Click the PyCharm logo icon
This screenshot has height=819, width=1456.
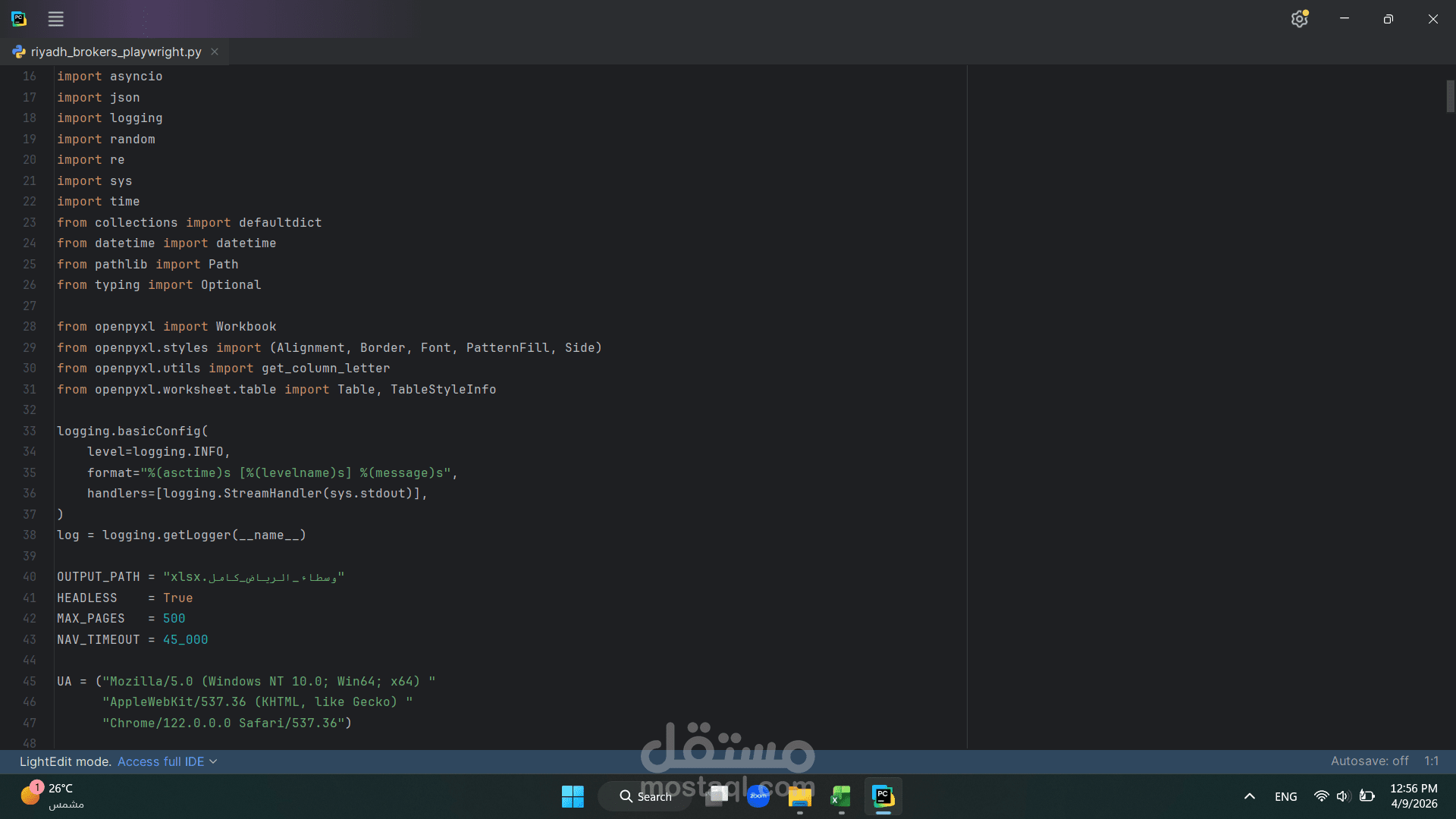coord(19,19)
